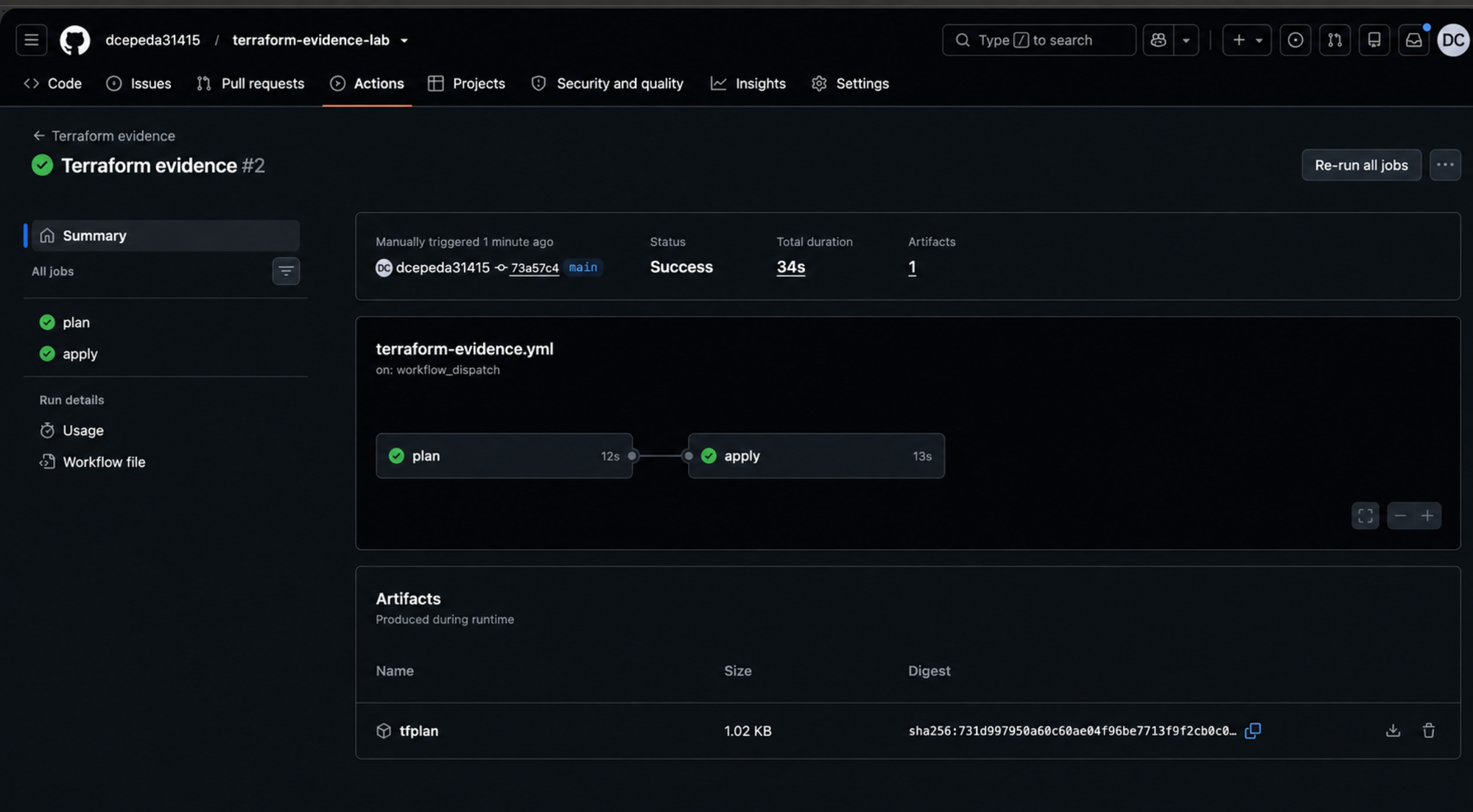Open the notifications inbox

click(x=1413, y=40)
